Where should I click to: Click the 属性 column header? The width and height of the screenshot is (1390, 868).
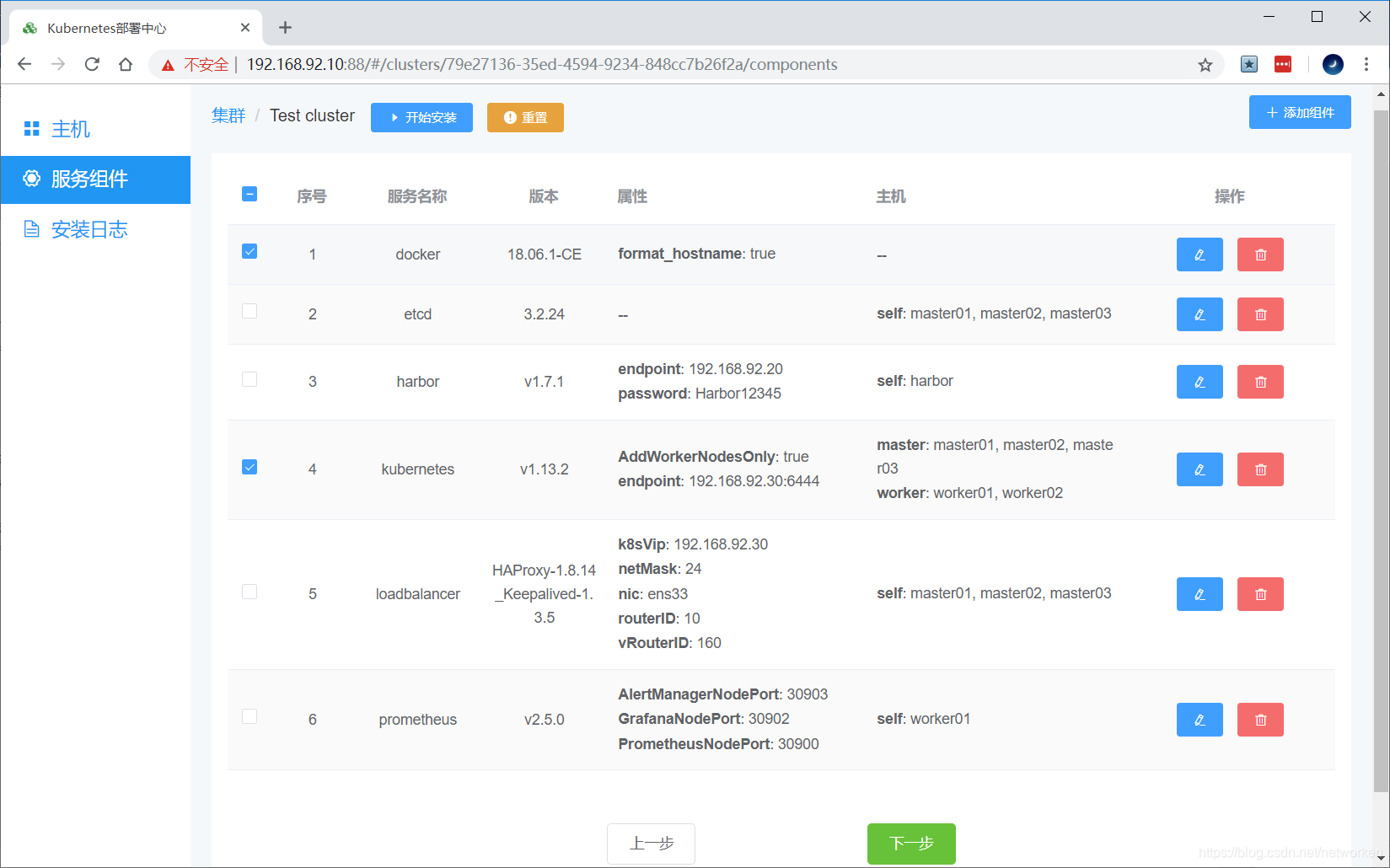point(632,196)
